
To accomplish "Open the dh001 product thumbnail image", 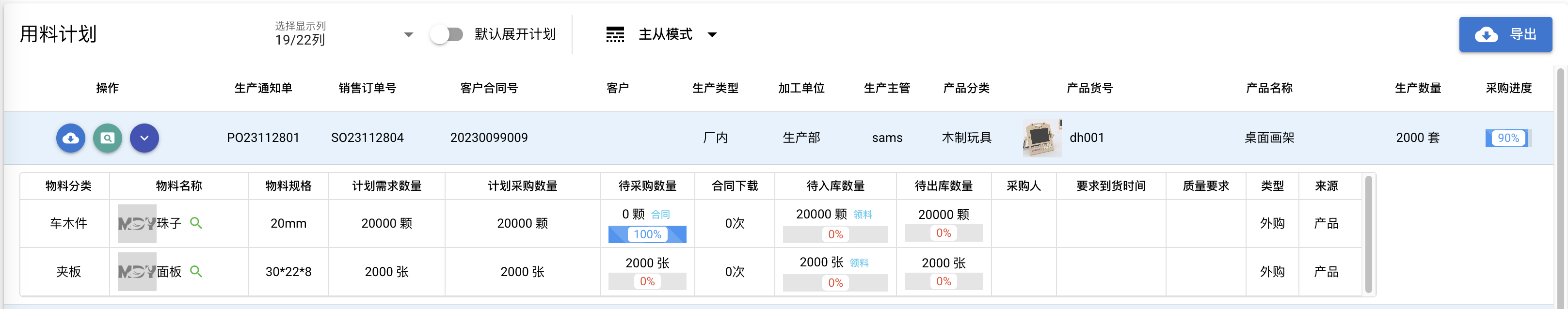I will pyautogui.click(x=1042, y=138).
